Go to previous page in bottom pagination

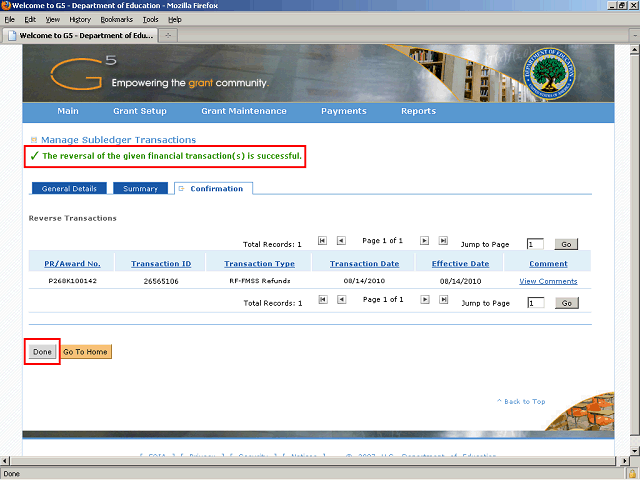pos(342,300)
